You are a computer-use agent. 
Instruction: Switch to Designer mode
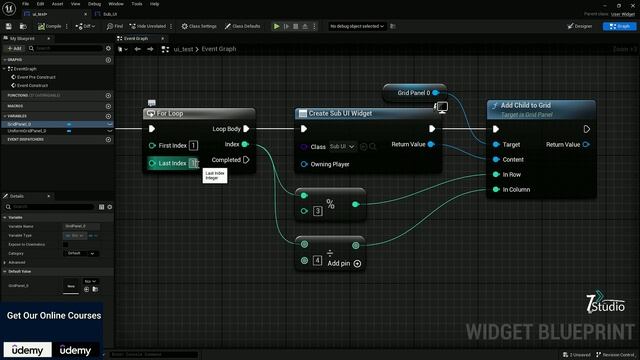(x=580, y=26)
